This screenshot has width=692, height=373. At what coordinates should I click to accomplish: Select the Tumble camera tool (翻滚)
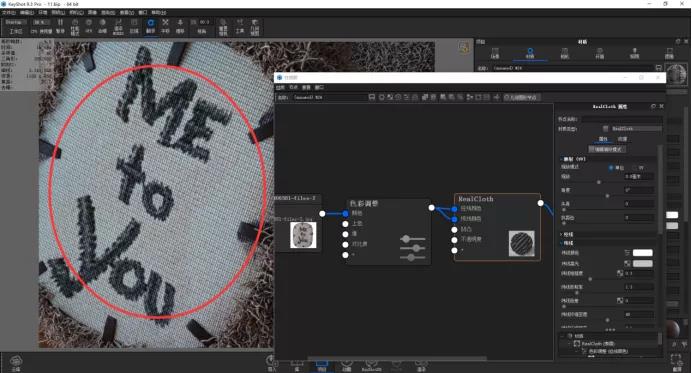[150, 26]
